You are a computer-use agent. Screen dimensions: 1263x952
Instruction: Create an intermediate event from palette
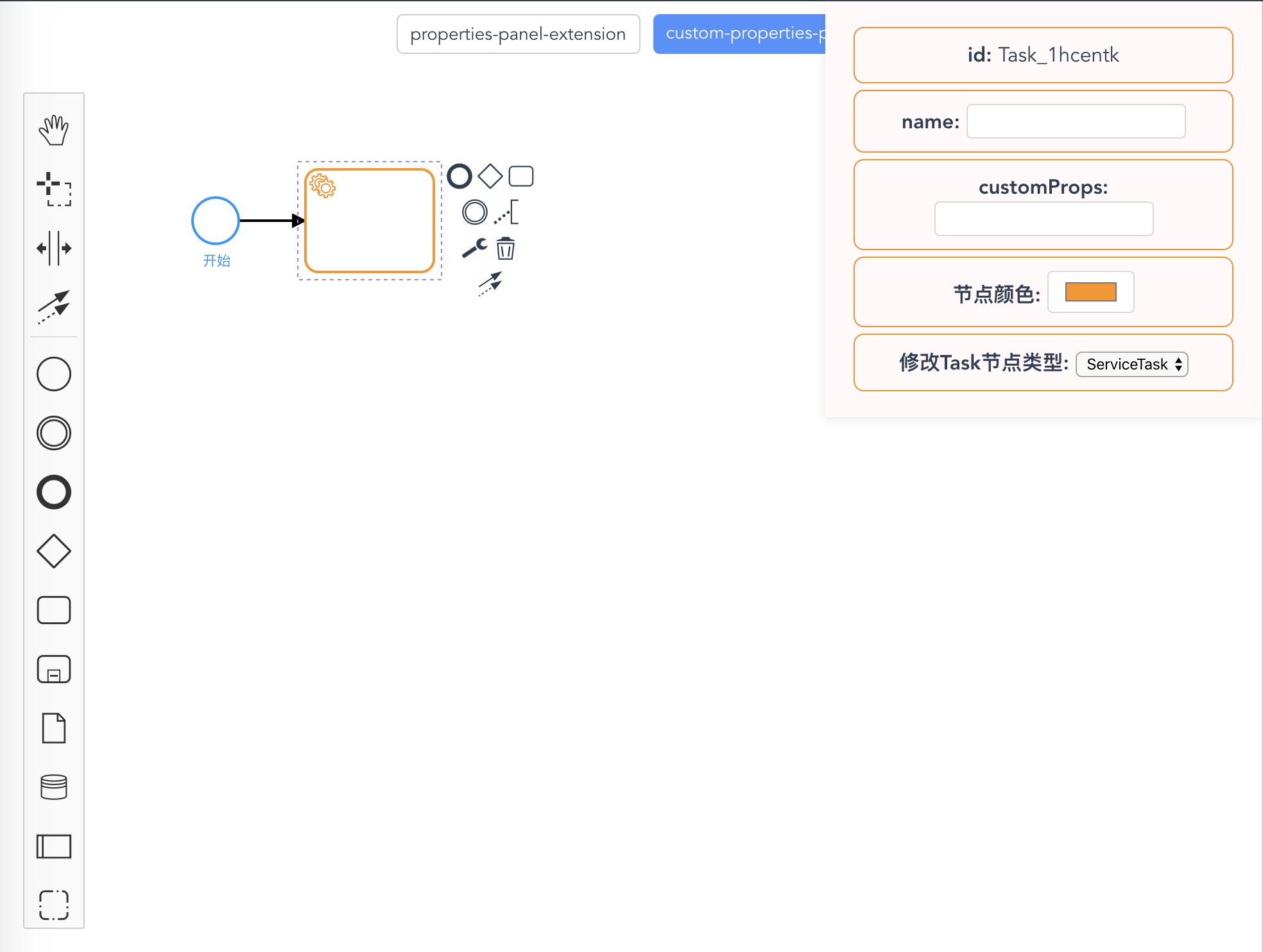(x=54, y=433)
